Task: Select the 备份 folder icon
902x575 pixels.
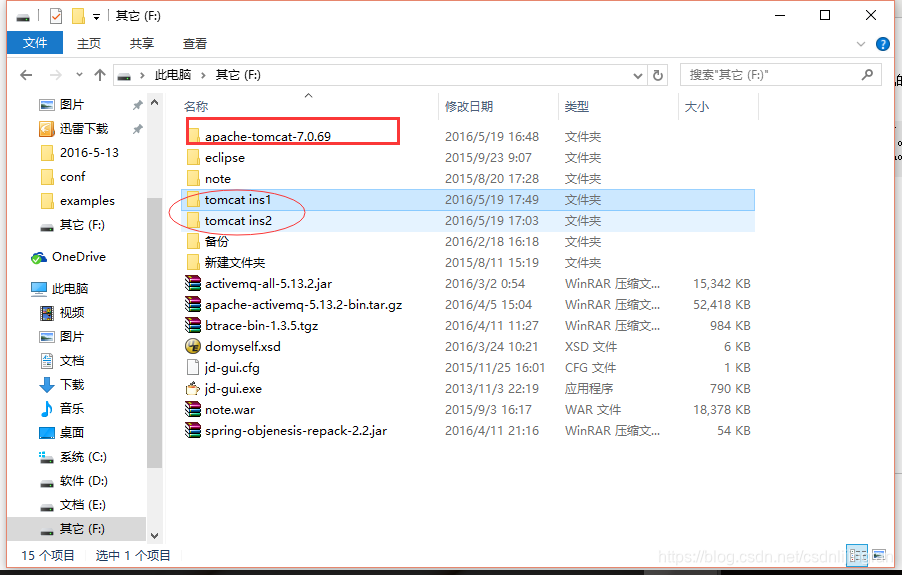Action: click(193, 242)
